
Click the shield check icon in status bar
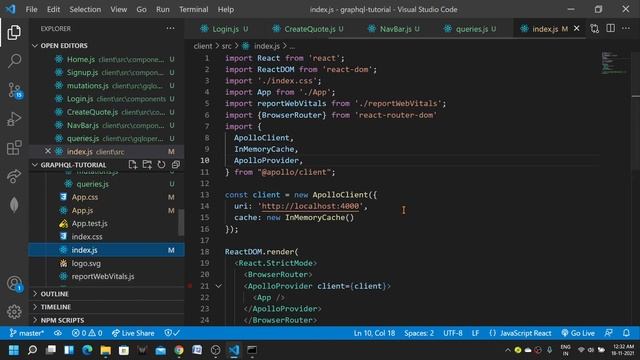(x=172, y=333)
